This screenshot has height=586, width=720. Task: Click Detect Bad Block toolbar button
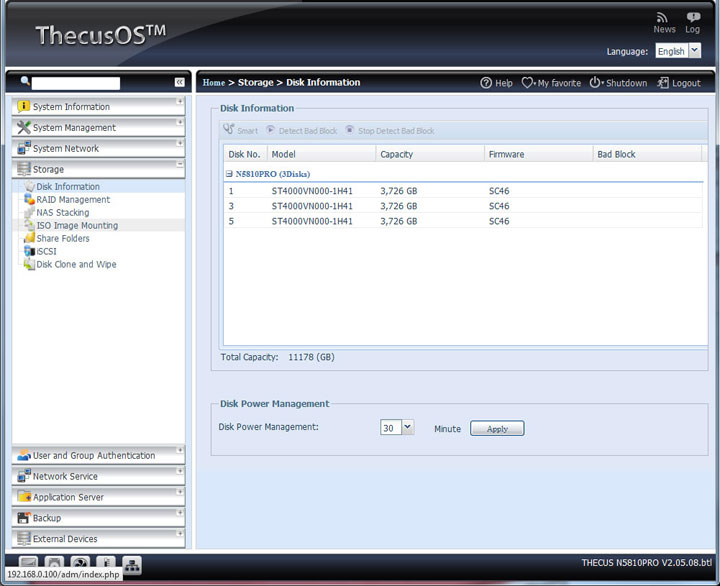(x=302, y=130)
